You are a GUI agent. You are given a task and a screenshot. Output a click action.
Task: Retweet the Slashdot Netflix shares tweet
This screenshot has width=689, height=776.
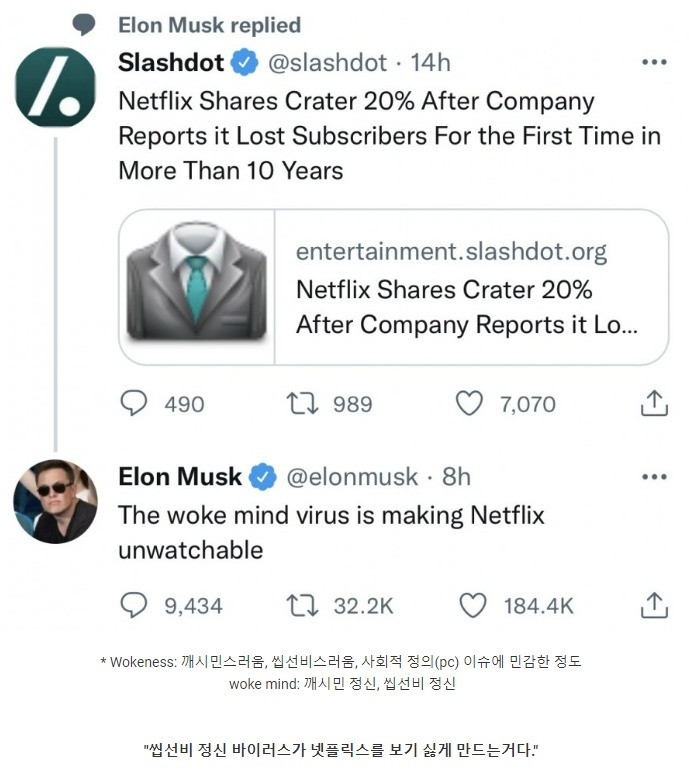[x=301, y=404]
